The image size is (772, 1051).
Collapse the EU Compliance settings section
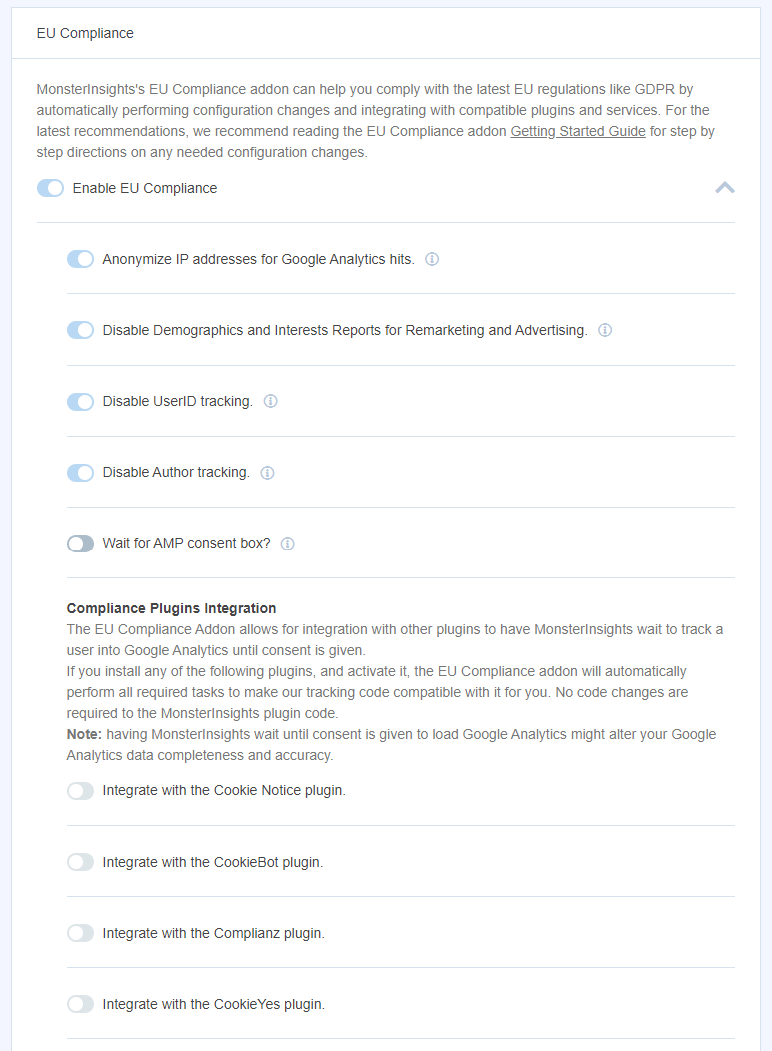click(724, 188)
